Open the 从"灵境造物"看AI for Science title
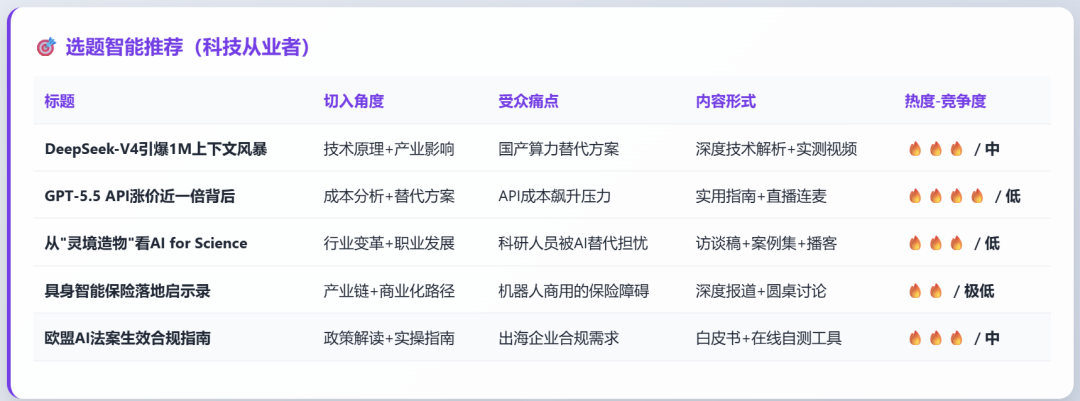This screenshot has height=401, width=1080. pyautogui.click(x=146, y=243)
